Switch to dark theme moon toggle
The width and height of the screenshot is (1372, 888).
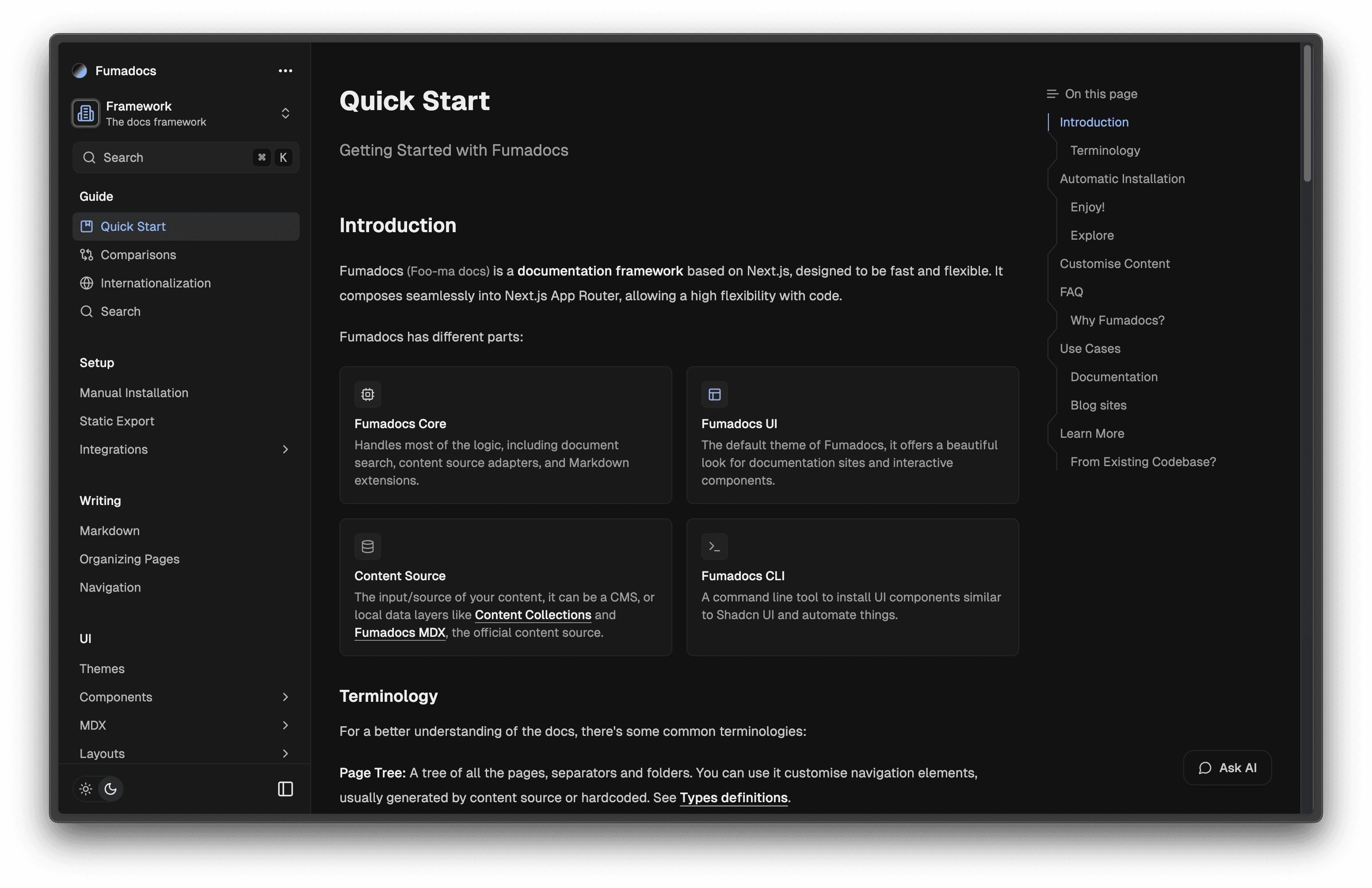click(111, 789)
